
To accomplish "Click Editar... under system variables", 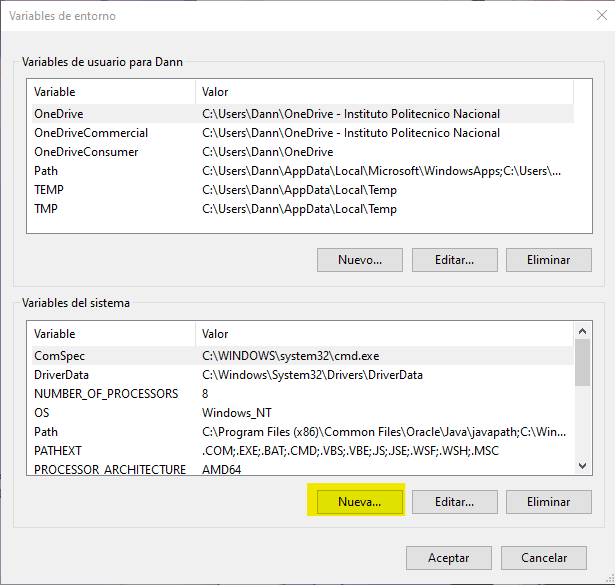I will pos(455,502).
